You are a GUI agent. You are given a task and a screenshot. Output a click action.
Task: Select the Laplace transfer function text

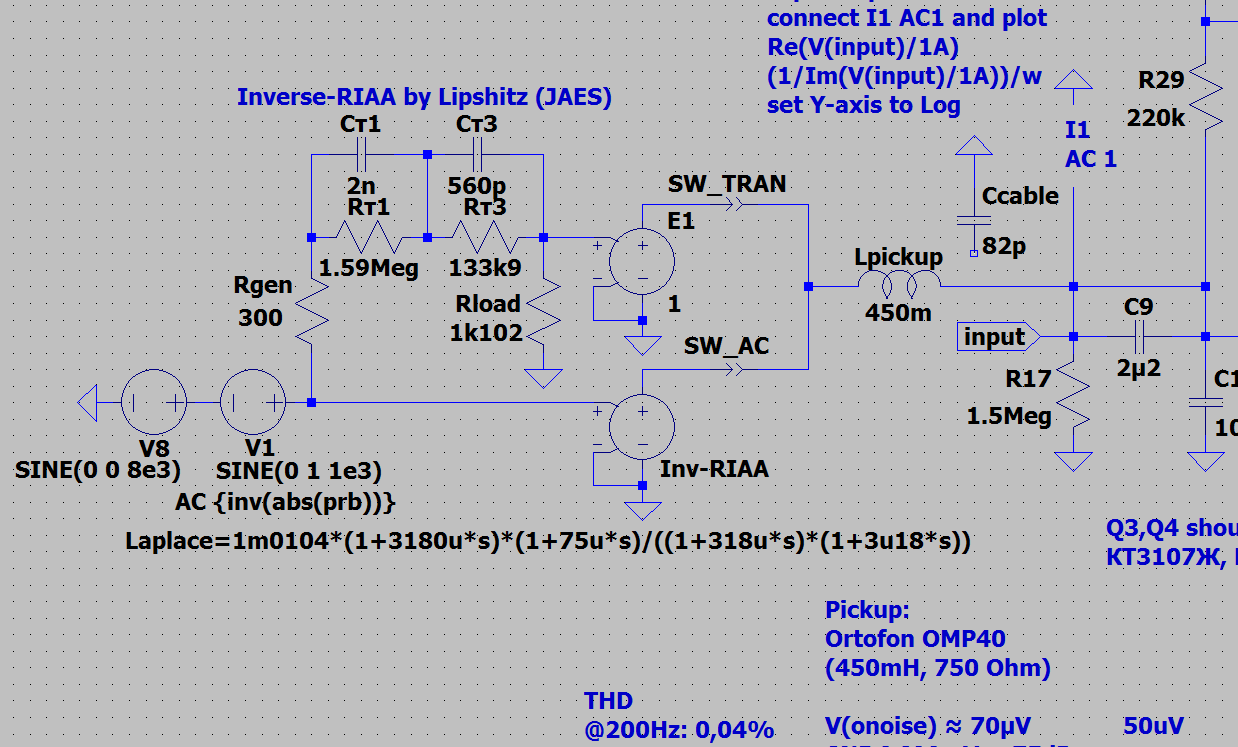point(548,542)
